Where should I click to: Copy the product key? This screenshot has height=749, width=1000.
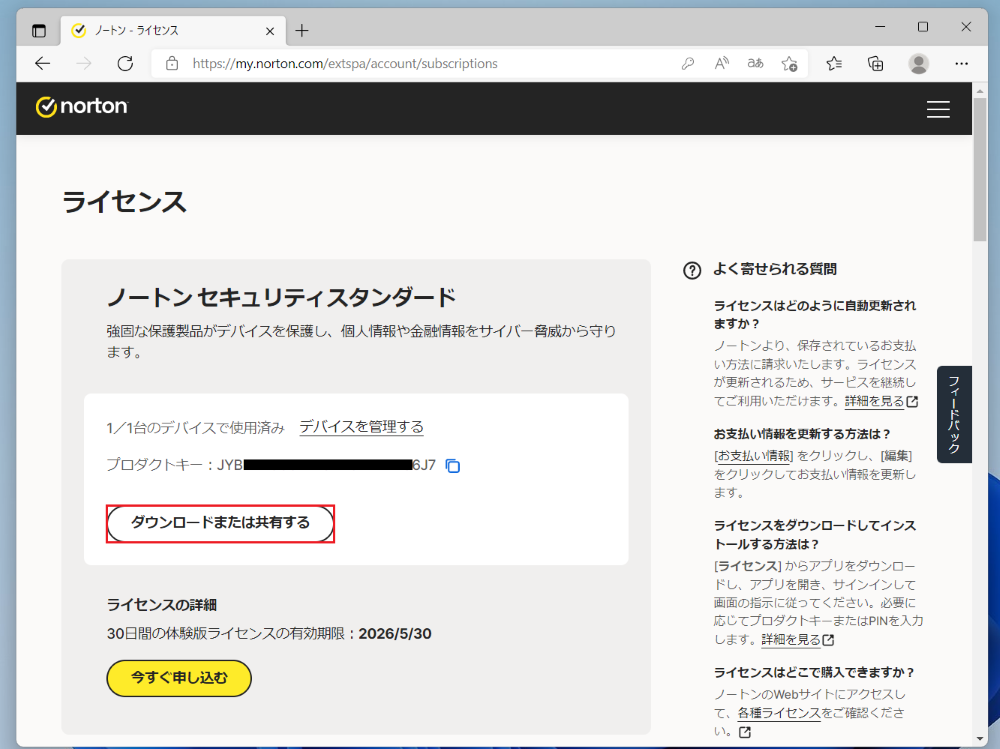453,466
